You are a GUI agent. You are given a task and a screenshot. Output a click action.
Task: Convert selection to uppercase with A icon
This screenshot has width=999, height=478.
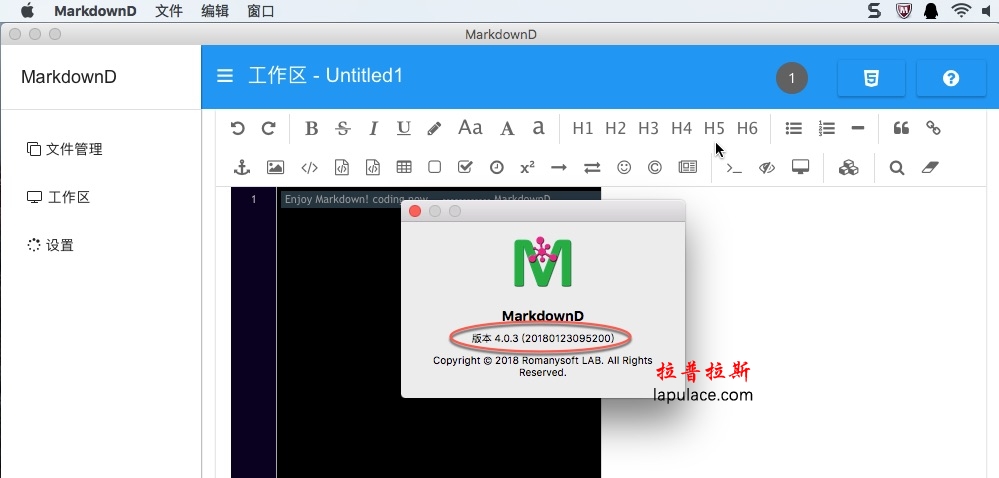[507, 128]
